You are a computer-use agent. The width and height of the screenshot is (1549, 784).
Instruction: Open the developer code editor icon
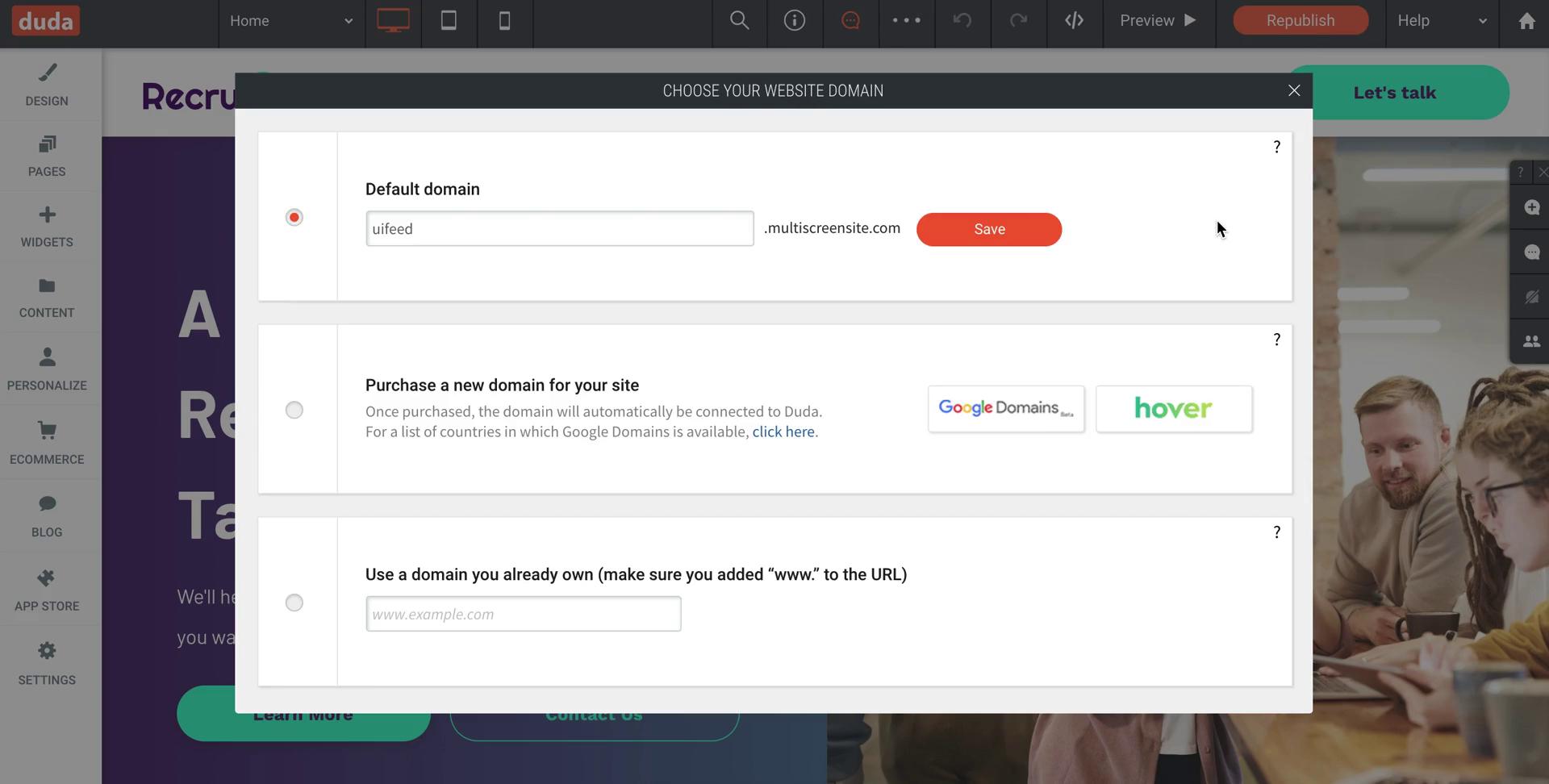click(1074, 21)
